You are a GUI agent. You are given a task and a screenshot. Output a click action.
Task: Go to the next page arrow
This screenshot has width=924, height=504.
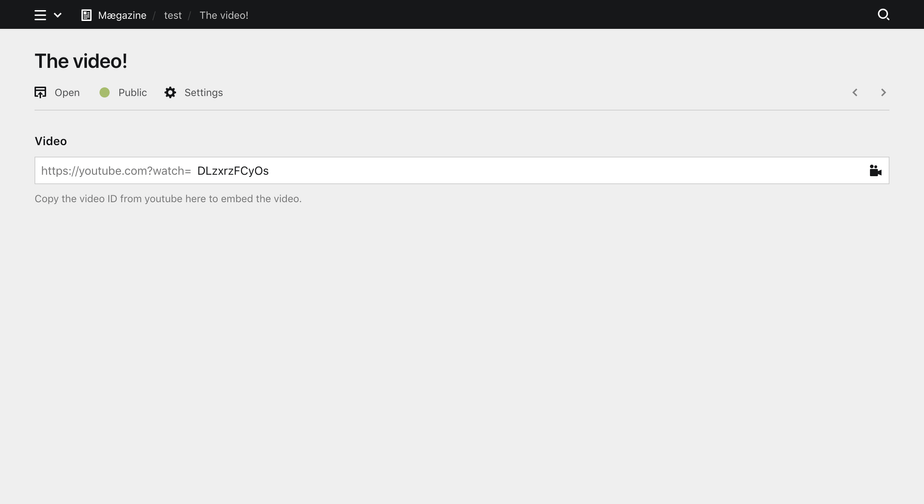883,92
